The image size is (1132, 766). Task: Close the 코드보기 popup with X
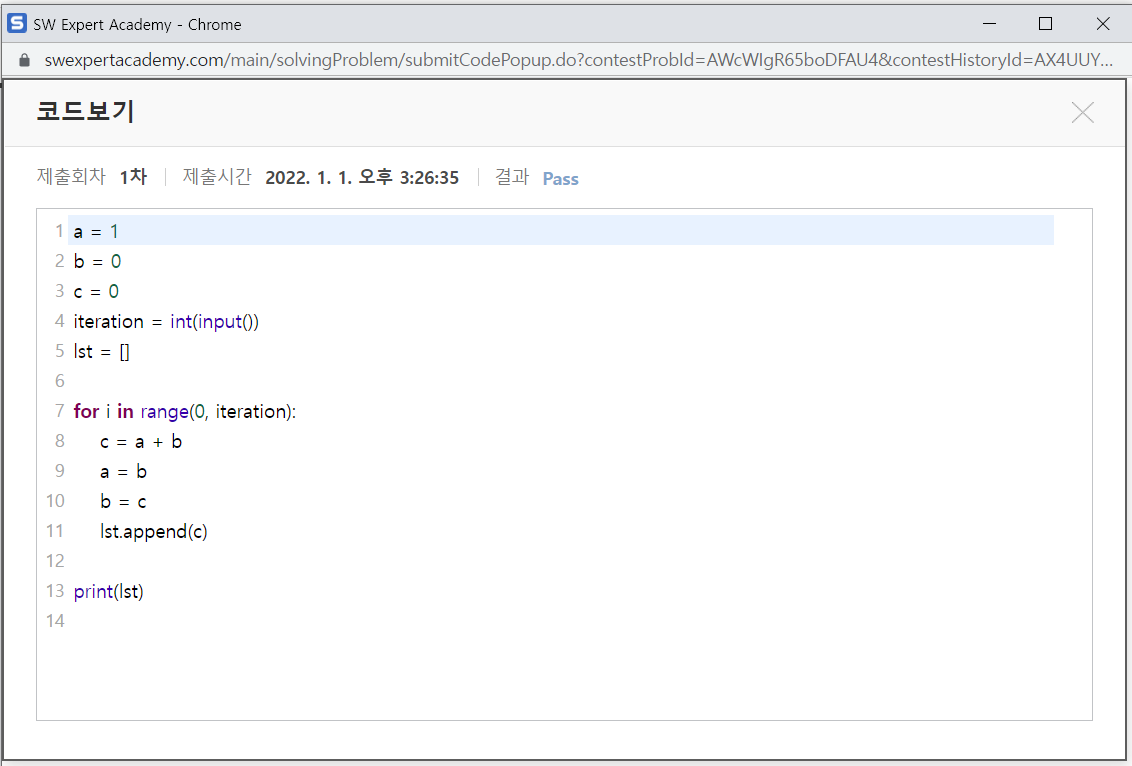(1082, 113)
